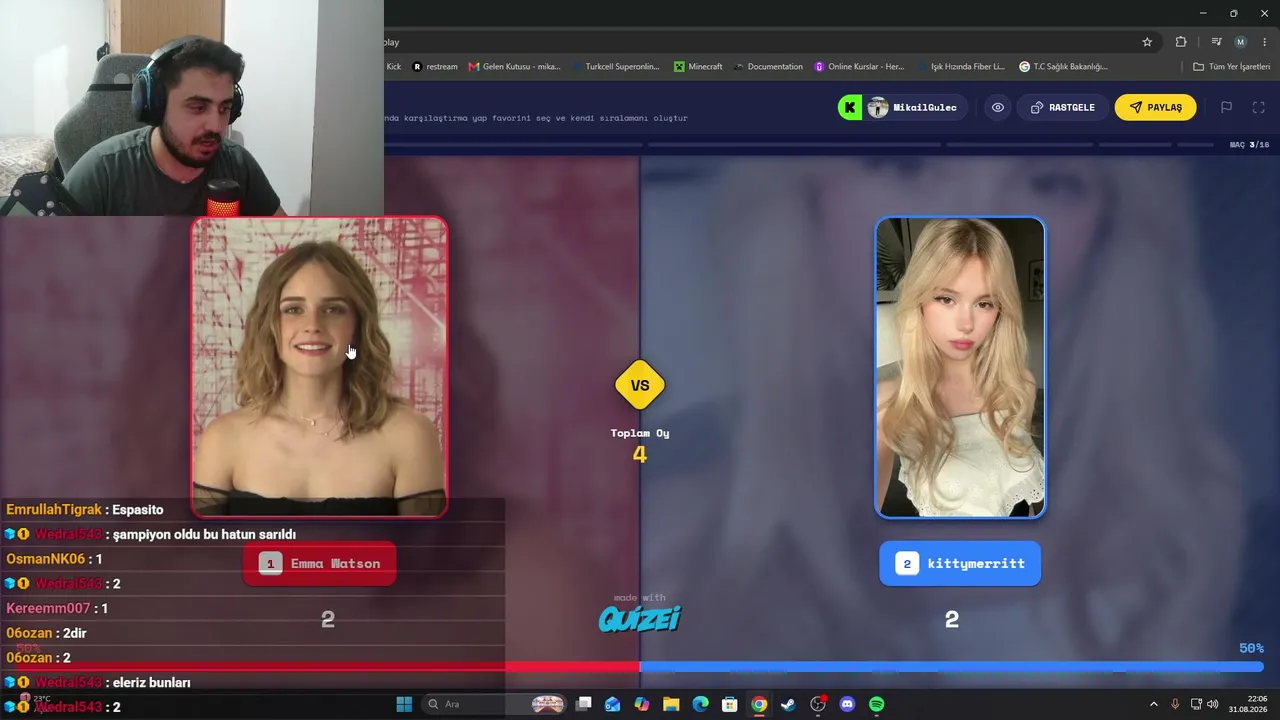This screenshot has height=720, width=1280.
Task: Click chat message from OsmanNK06
Action: click(54, 559)
